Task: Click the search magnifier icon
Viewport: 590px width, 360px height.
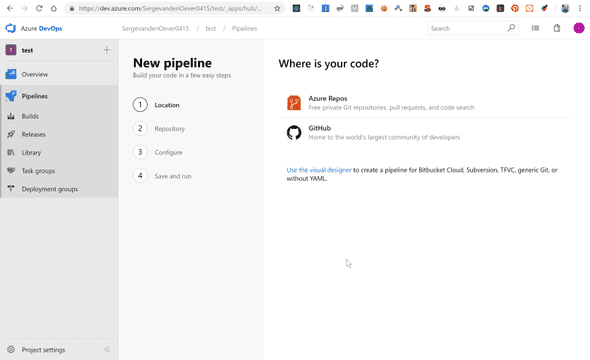Action: tap(511, 28)
